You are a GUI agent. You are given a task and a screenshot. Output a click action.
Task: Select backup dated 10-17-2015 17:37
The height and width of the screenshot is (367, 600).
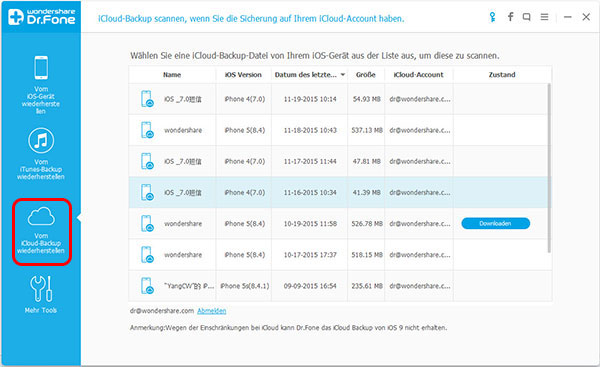click(339, 254)
